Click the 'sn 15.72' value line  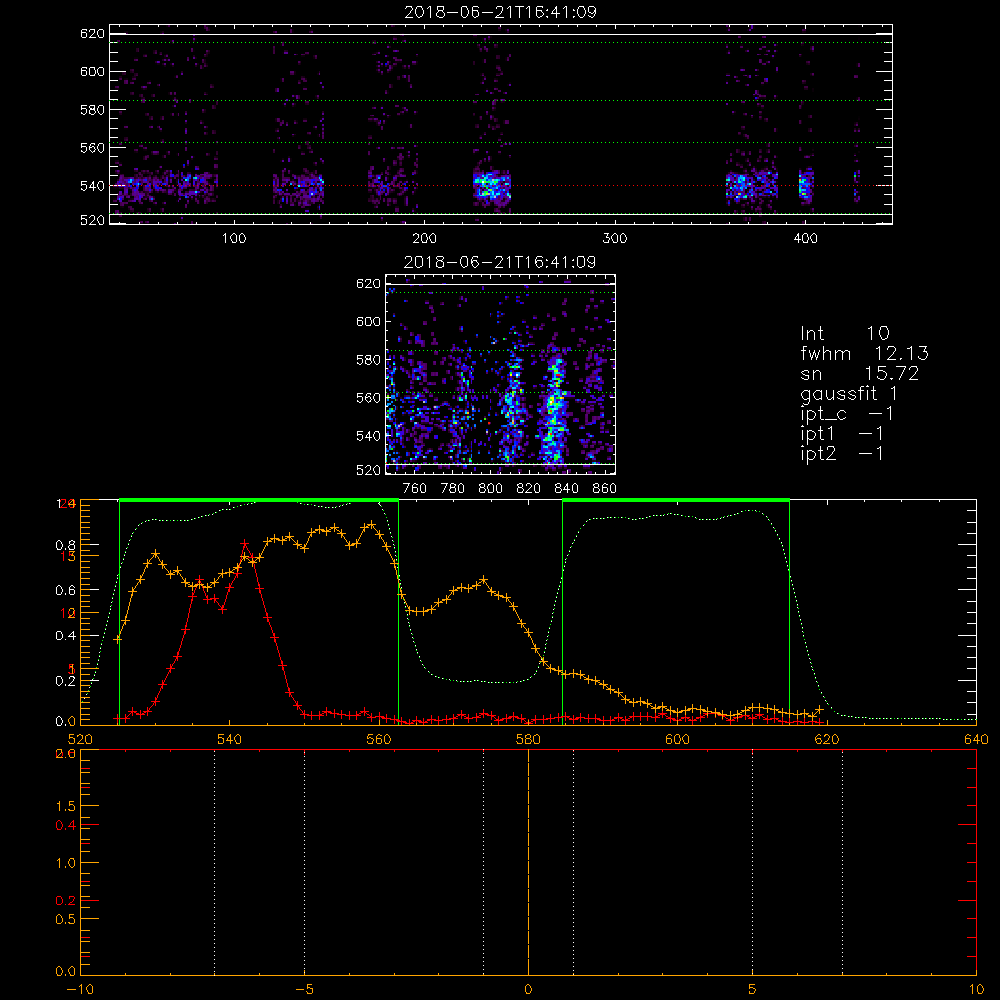coord(859,373)
